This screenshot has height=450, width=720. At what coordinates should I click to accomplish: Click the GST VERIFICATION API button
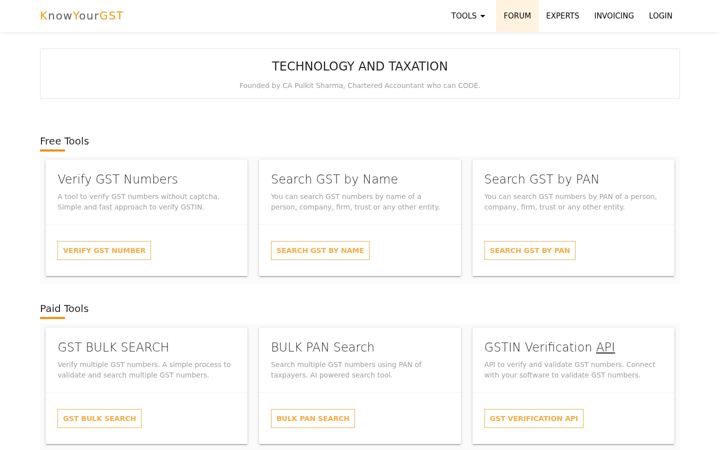pyautogui.click(x=534, y=418)
